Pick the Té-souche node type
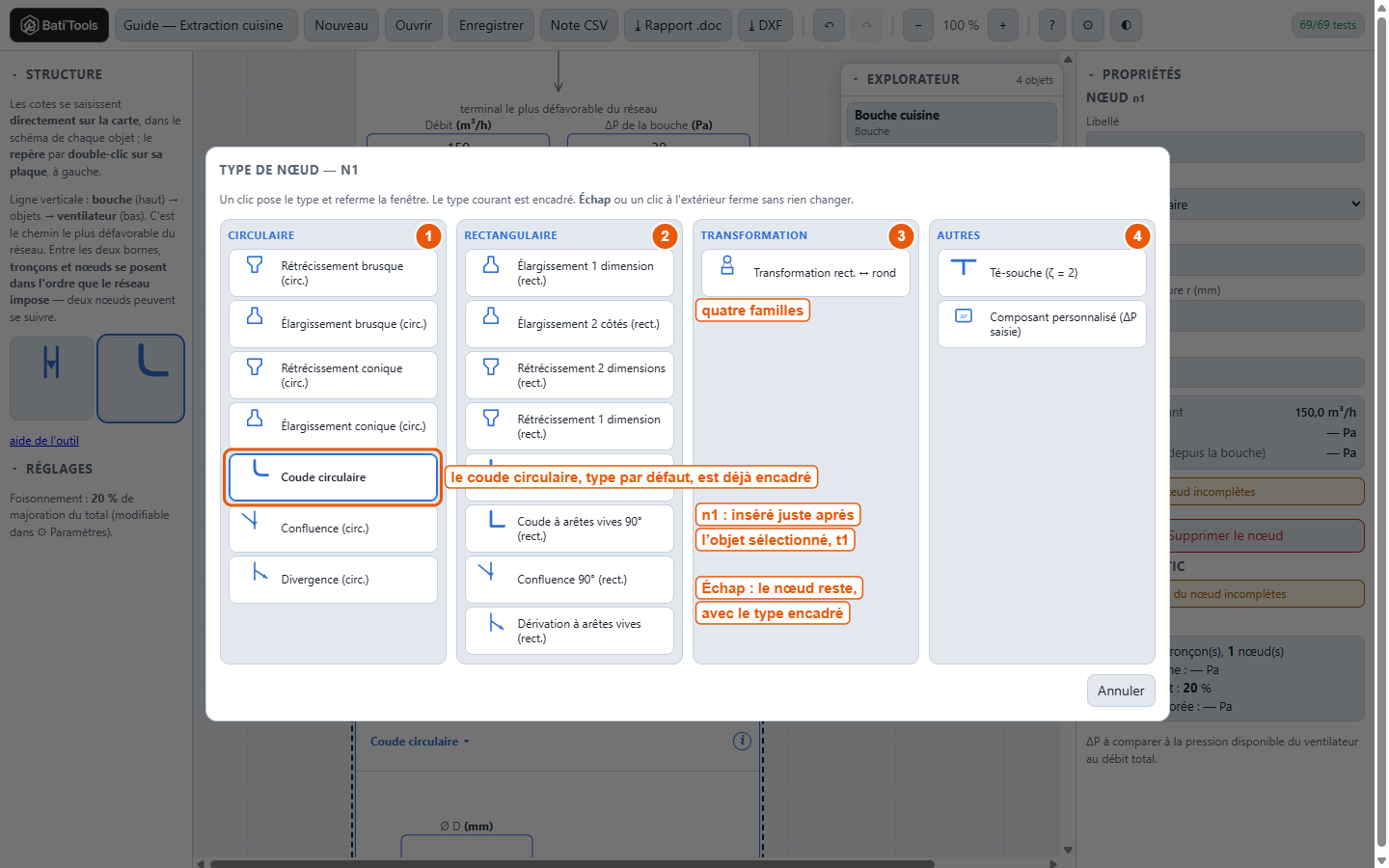 1042,273
